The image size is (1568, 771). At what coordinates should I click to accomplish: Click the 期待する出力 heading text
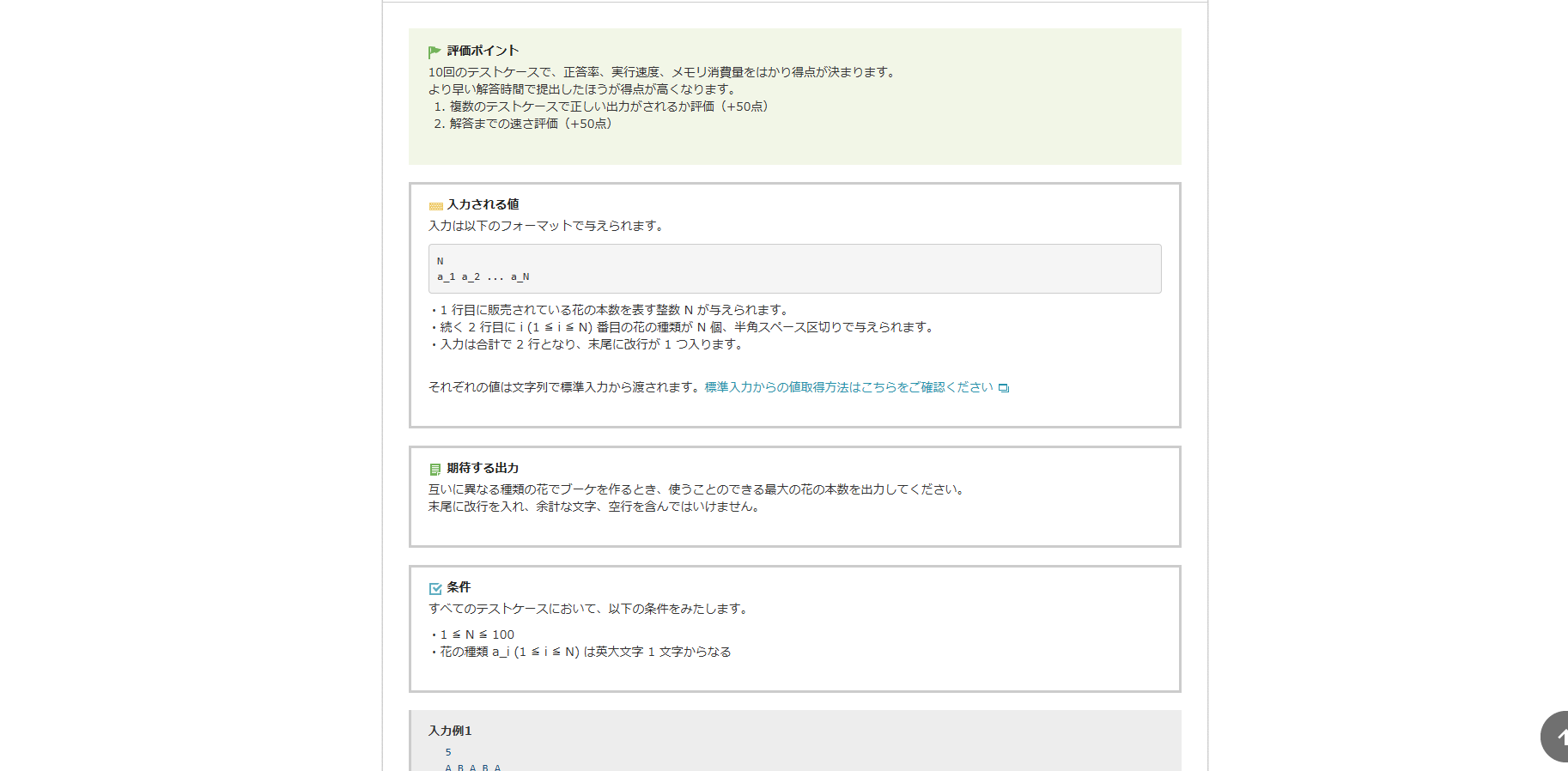point(483,468)
